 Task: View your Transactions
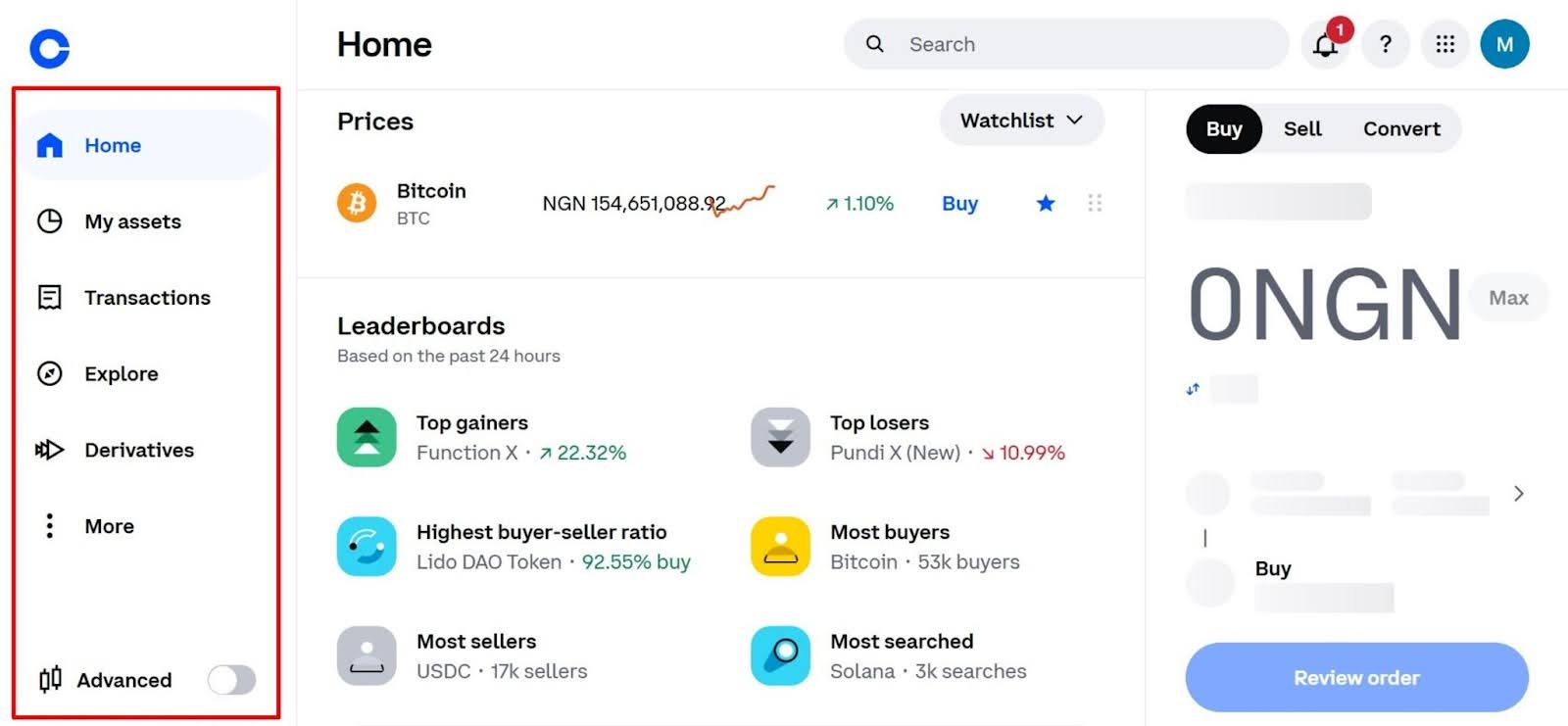(146, 297)
